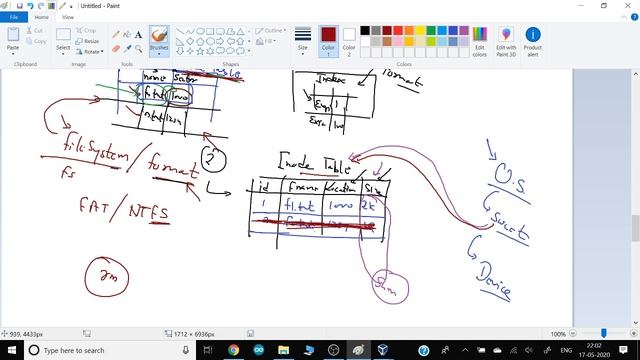Pick the black color swatch

tap(365, 31)
